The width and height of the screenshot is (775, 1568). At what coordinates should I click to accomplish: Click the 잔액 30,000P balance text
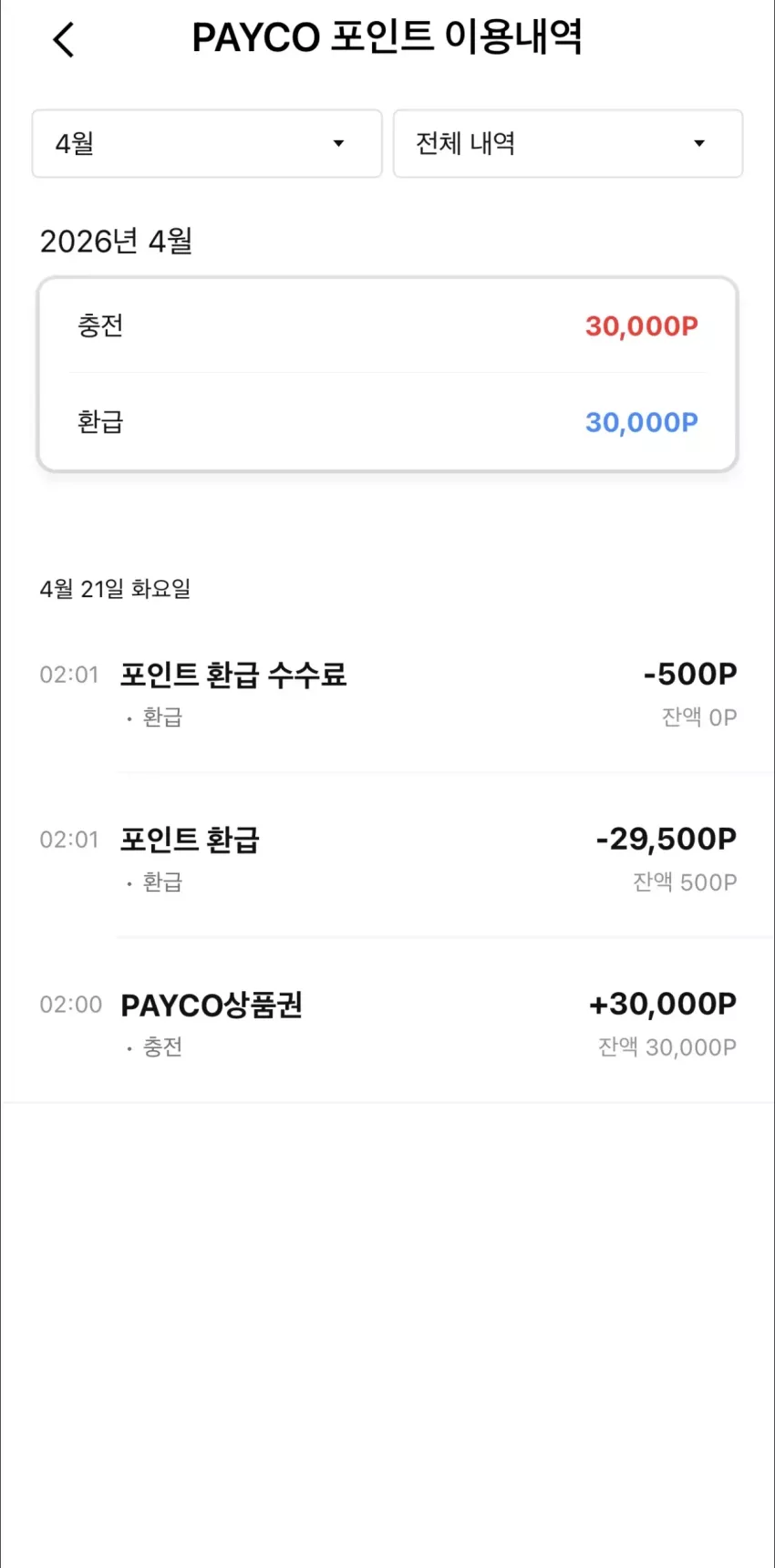point(667,1047)
